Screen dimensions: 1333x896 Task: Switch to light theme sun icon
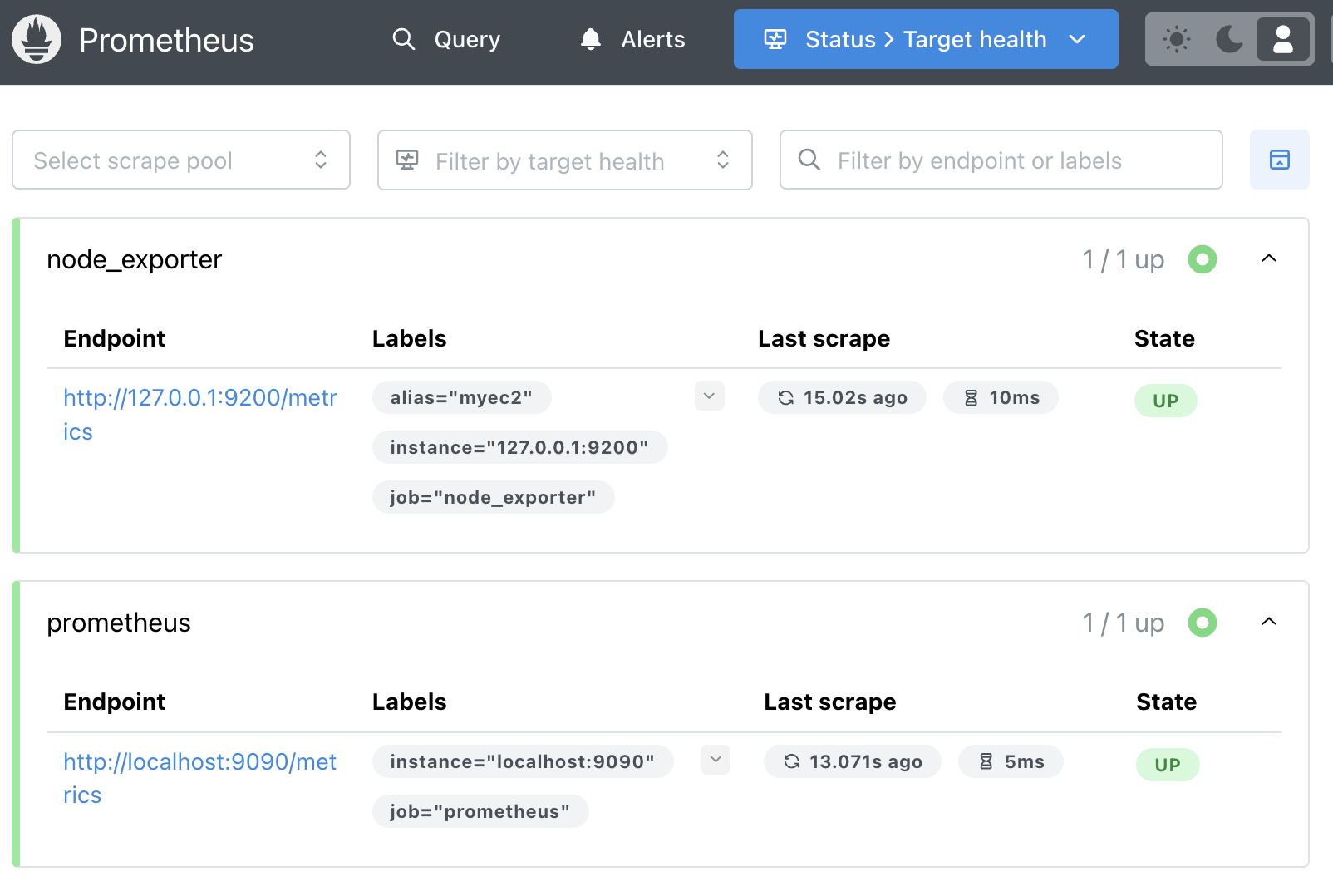1176,39
